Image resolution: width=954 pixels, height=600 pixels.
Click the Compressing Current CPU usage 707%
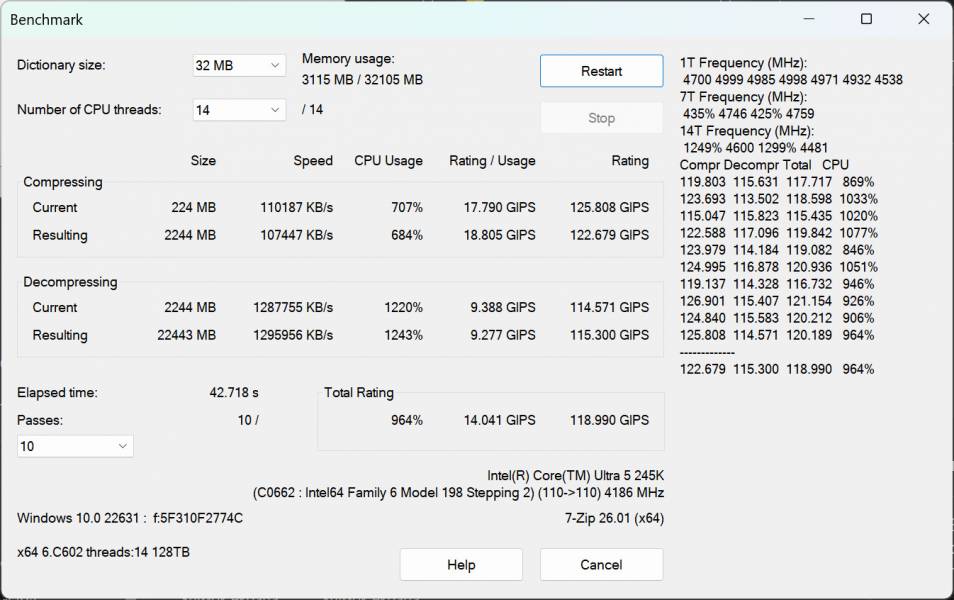406,208
